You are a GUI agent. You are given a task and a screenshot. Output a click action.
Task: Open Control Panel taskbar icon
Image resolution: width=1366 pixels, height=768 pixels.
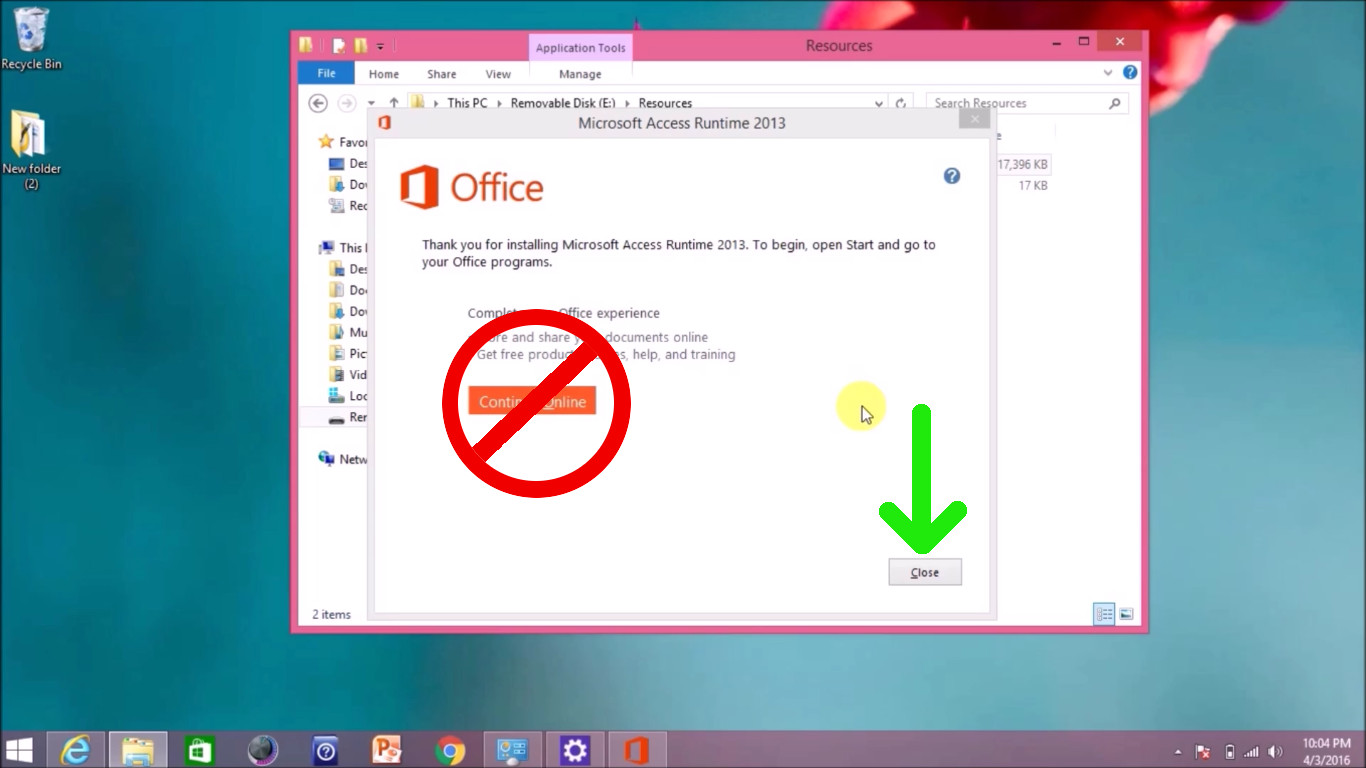(512, 750)
